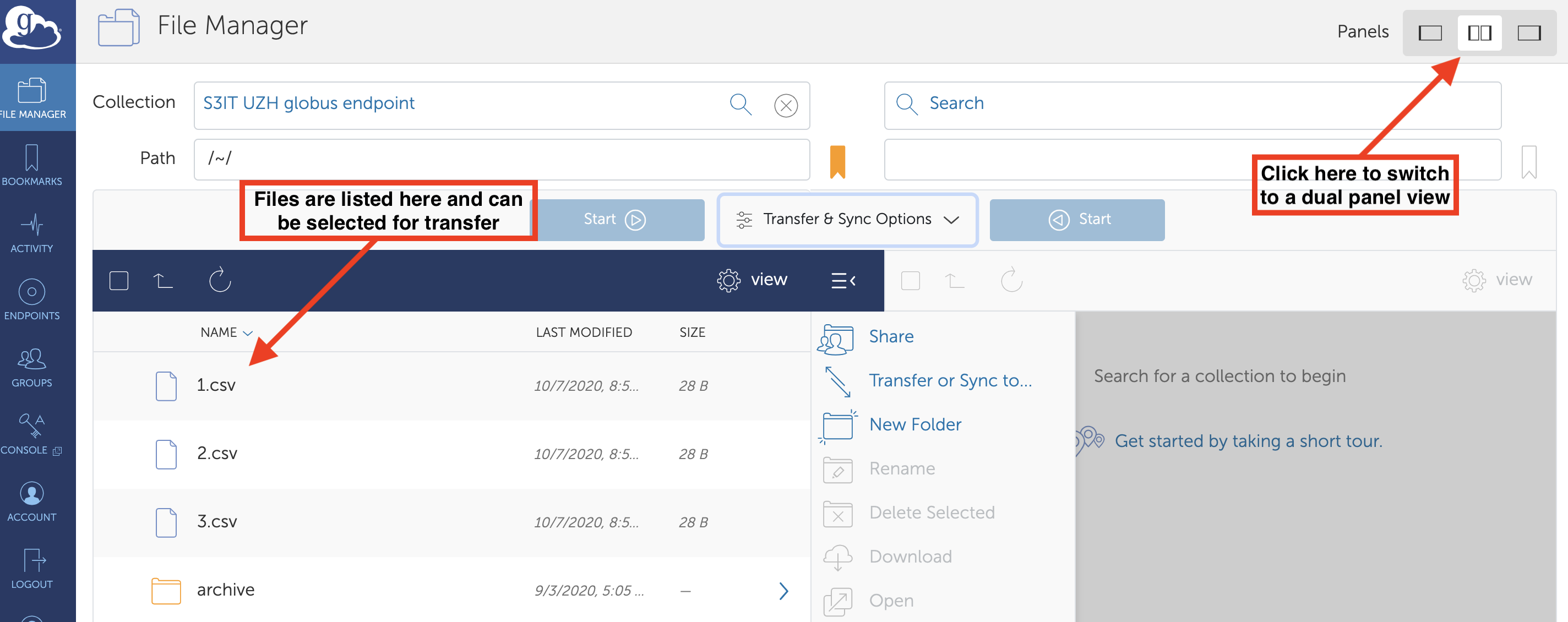
Task: Select New Folder in actions menu
Action: [915, 424]
